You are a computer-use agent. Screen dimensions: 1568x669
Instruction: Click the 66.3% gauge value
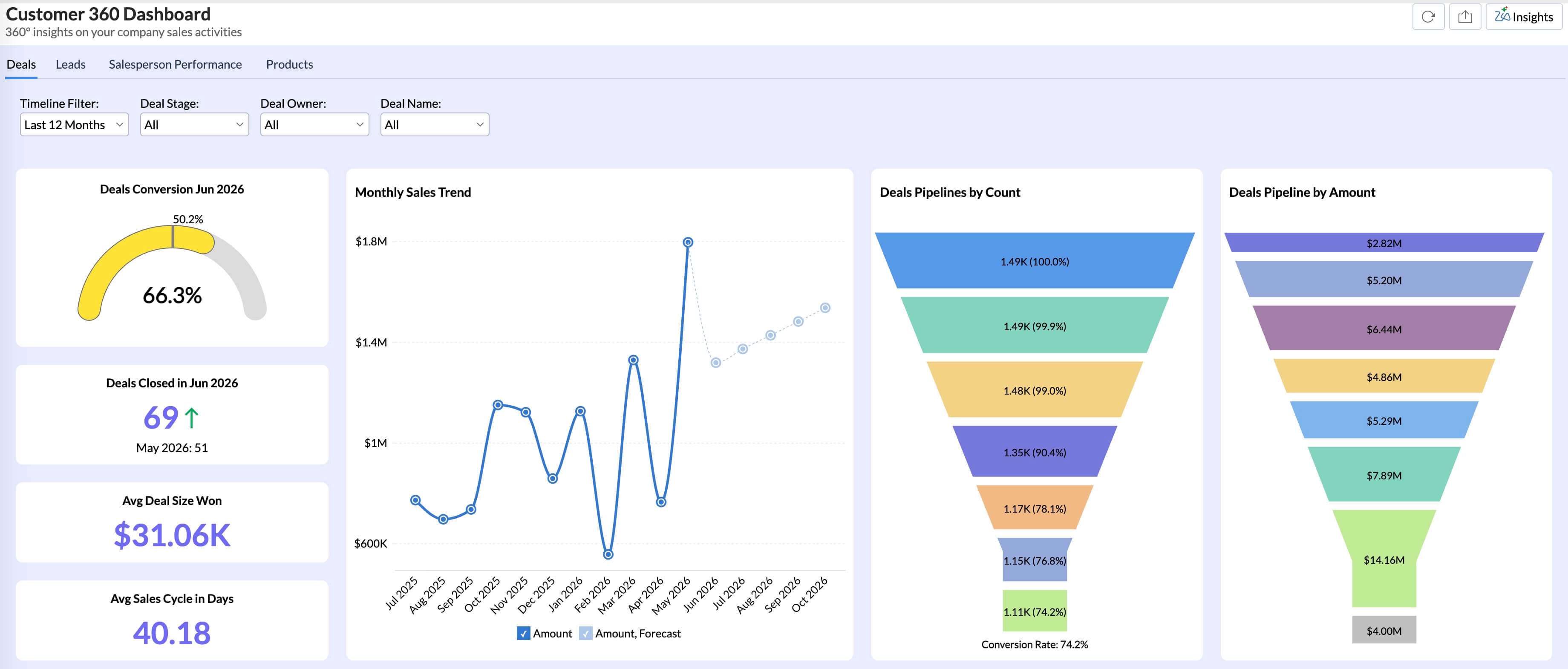(172, 295)
